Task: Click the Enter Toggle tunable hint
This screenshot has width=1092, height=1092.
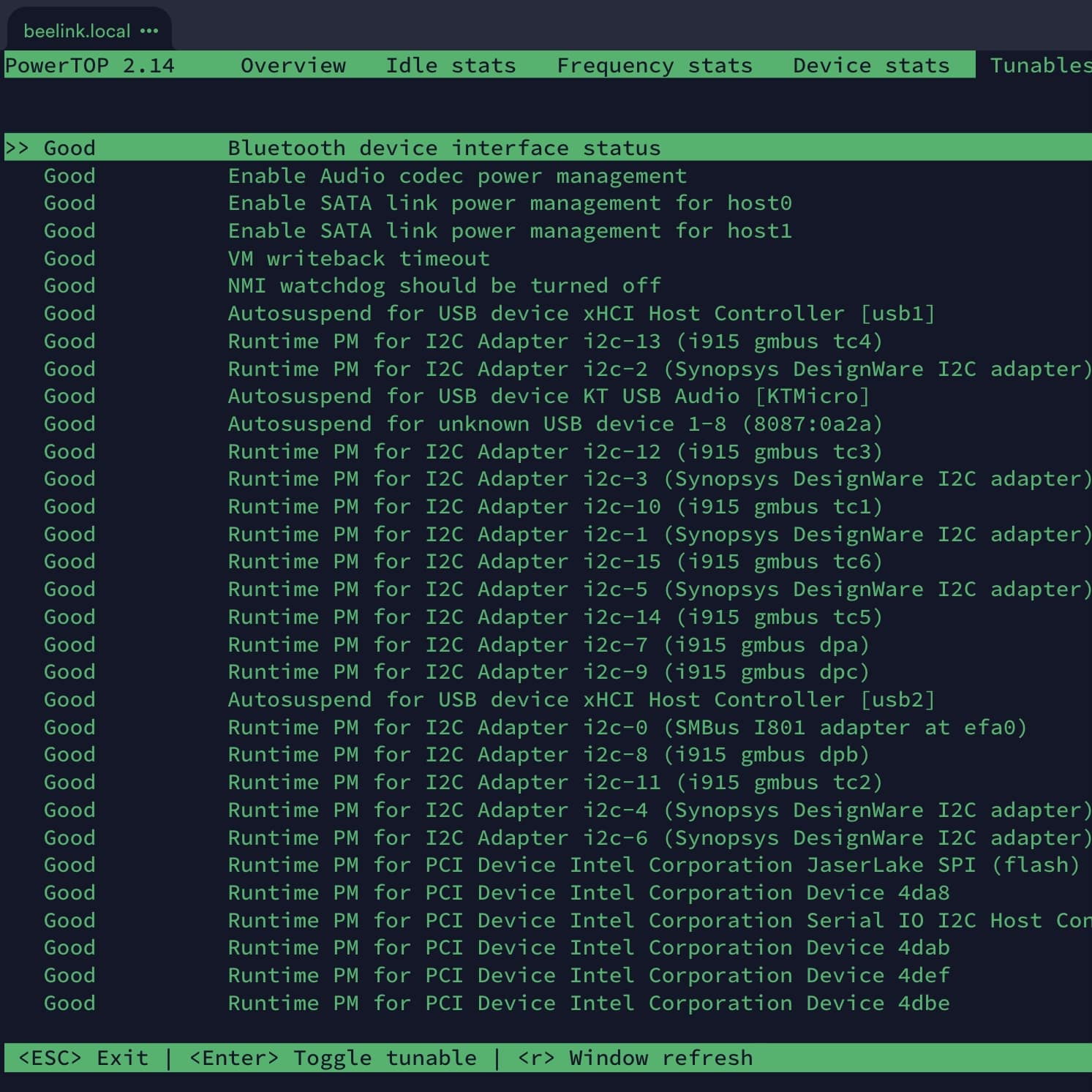Action: point(333,1058)
